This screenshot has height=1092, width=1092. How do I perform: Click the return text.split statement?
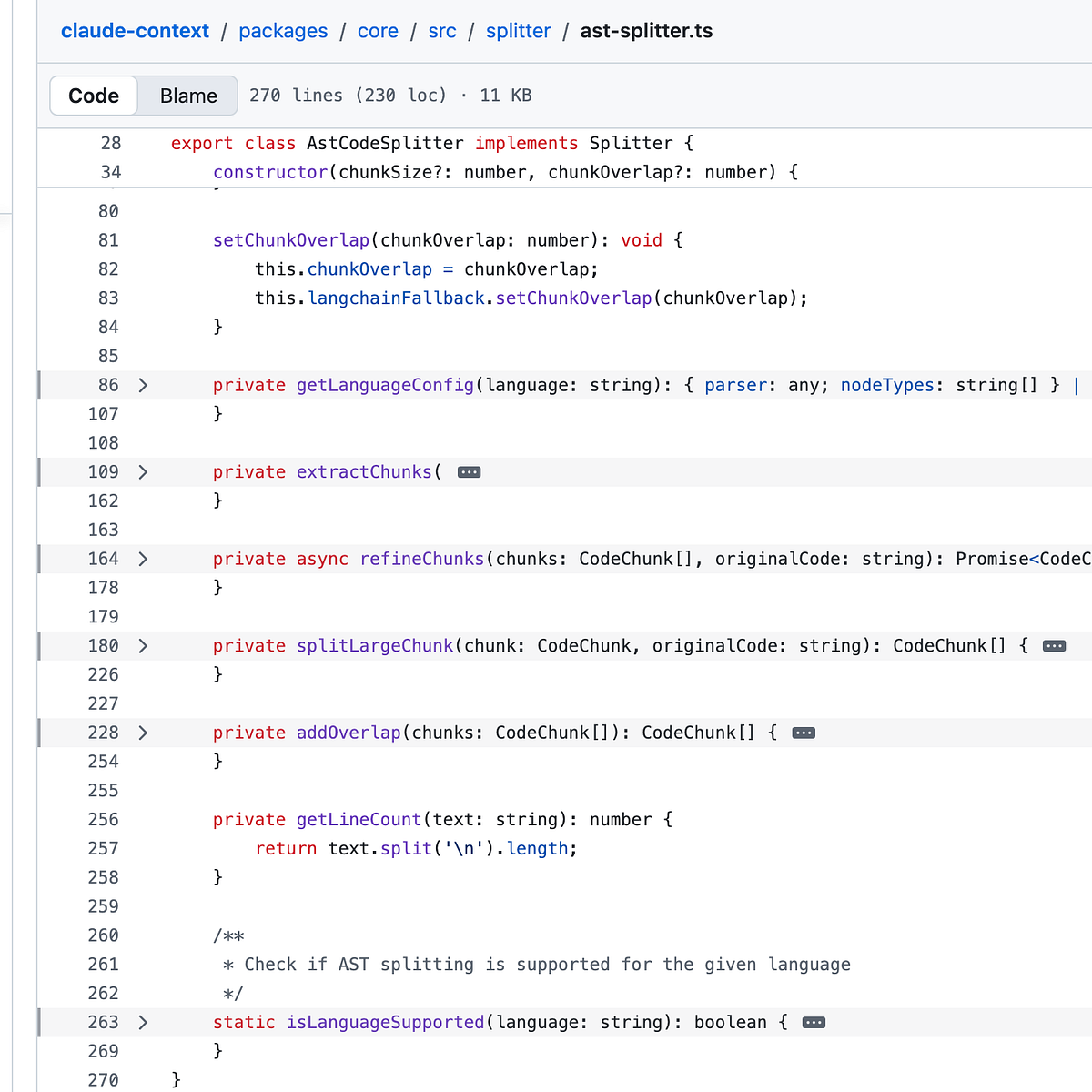point(416,848)
